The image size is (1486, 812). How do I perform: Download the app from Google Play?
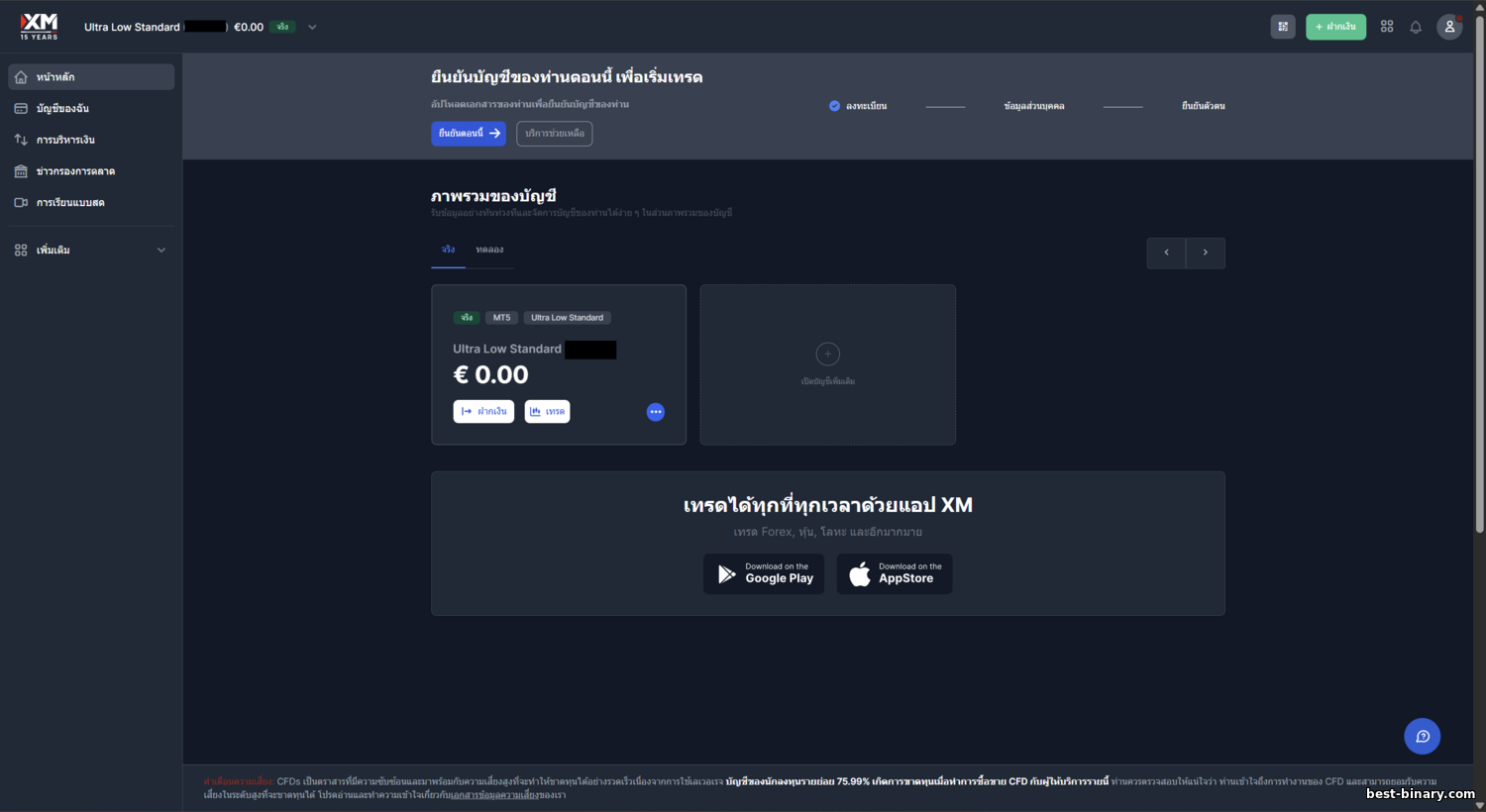[x=764, y=574]
